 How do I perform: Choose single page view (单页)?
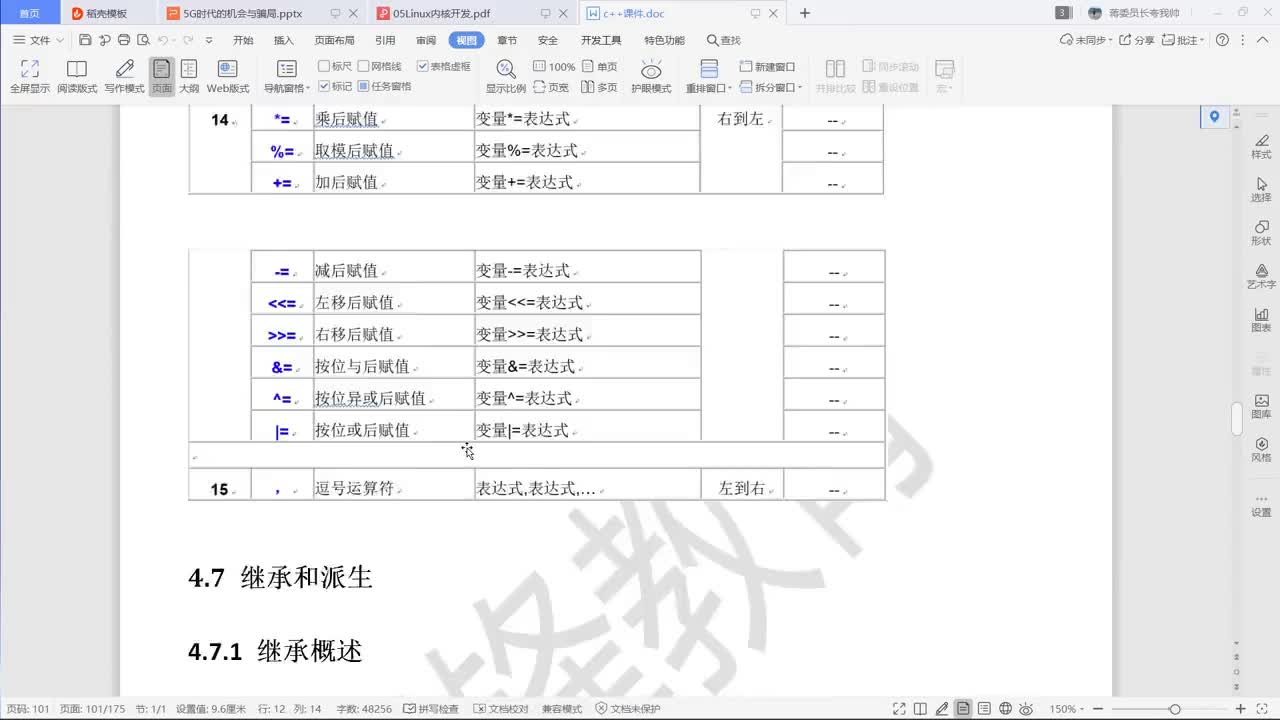click(600, 67)
